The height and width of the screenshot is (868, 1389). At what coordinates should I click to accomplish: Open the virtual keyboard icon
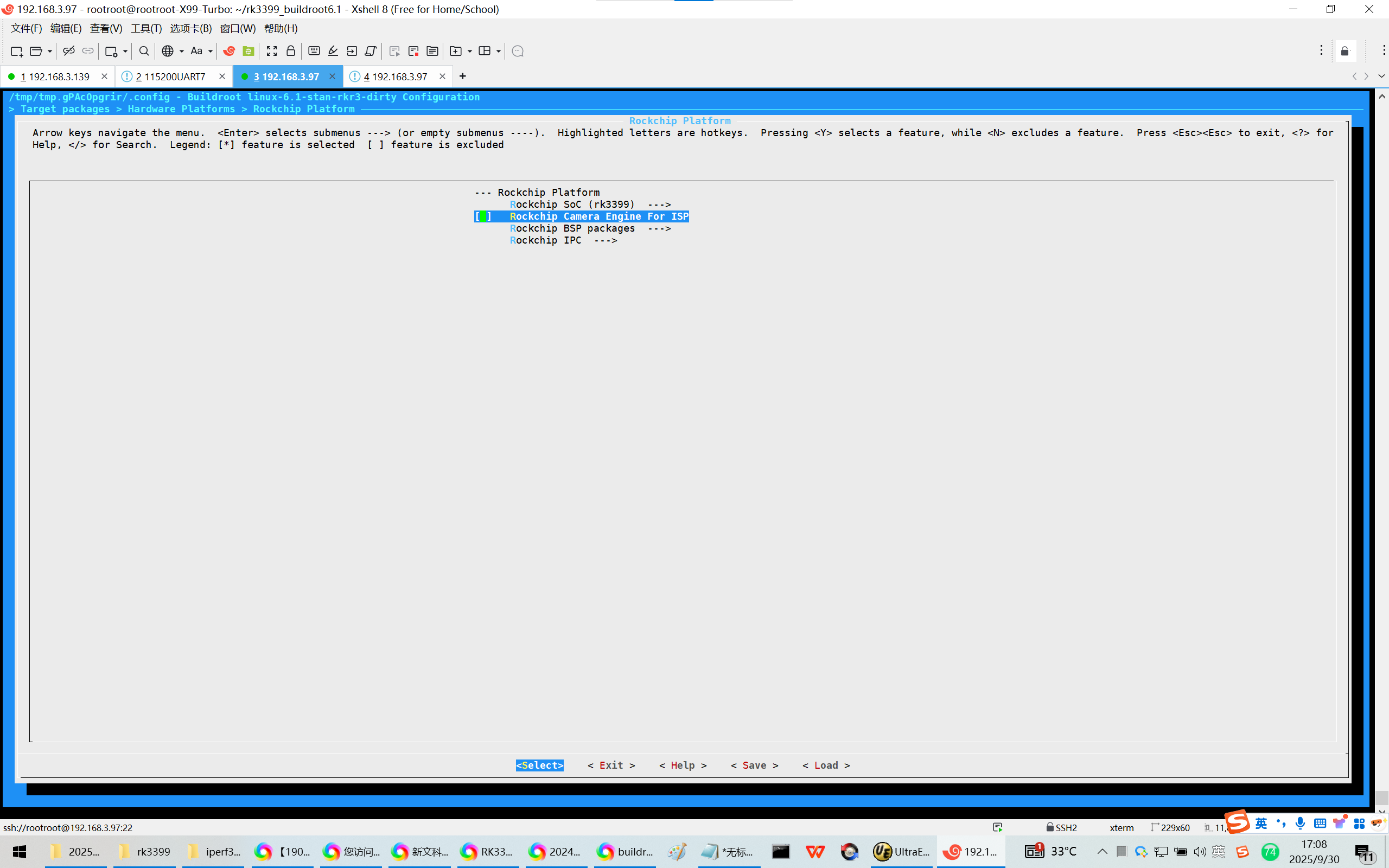[x=314, y=51]
